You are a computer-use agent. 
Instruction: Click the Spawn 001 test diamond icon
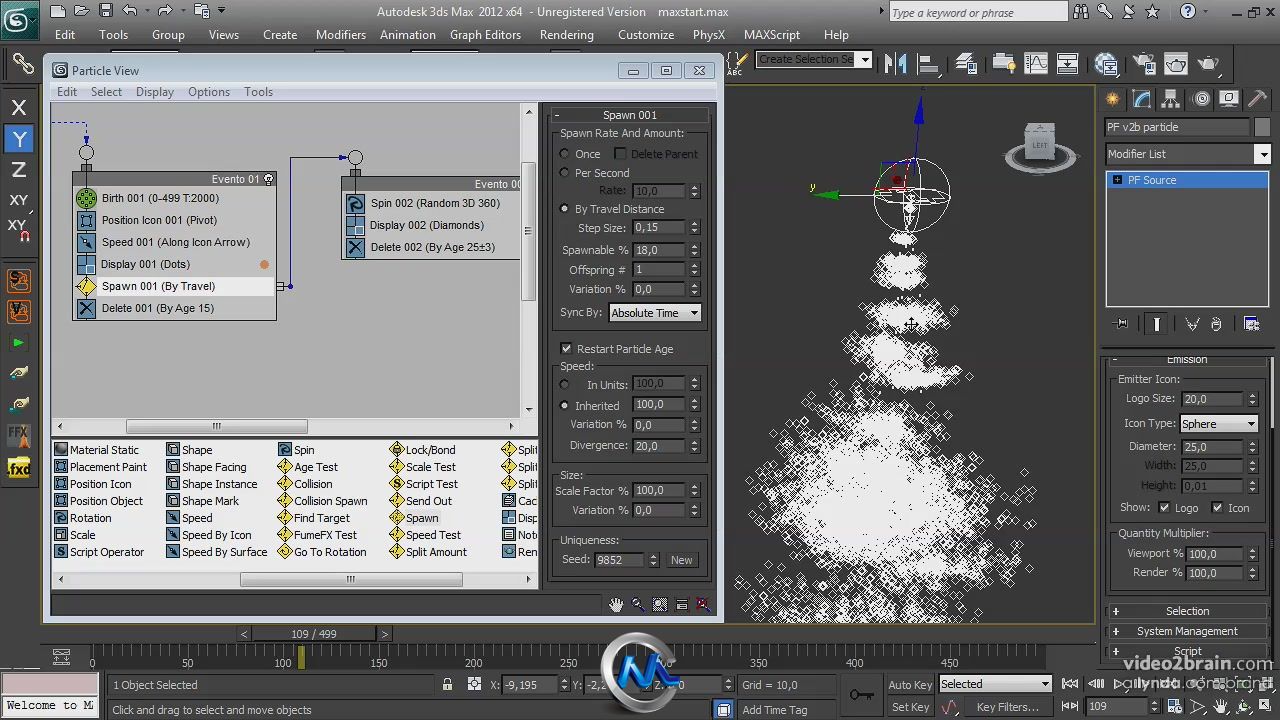[x=87, y=286]
